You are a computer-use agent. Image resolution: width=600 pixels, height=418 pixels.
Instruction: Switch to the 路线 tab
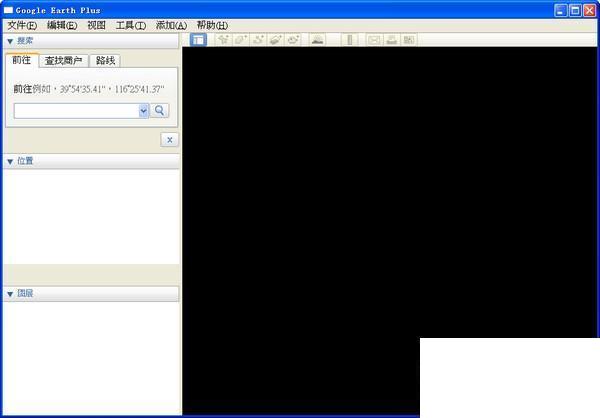[105, 61]
